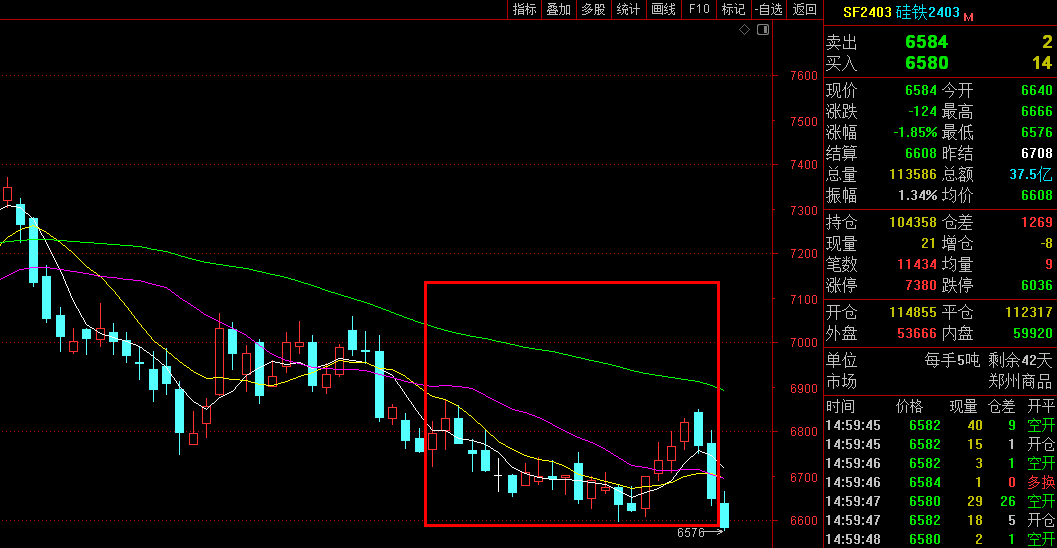This screenshot has width=1057, height=548.
Task: Click the 标记 mark button
Action: pyautogui.click(x=733, y=9)
